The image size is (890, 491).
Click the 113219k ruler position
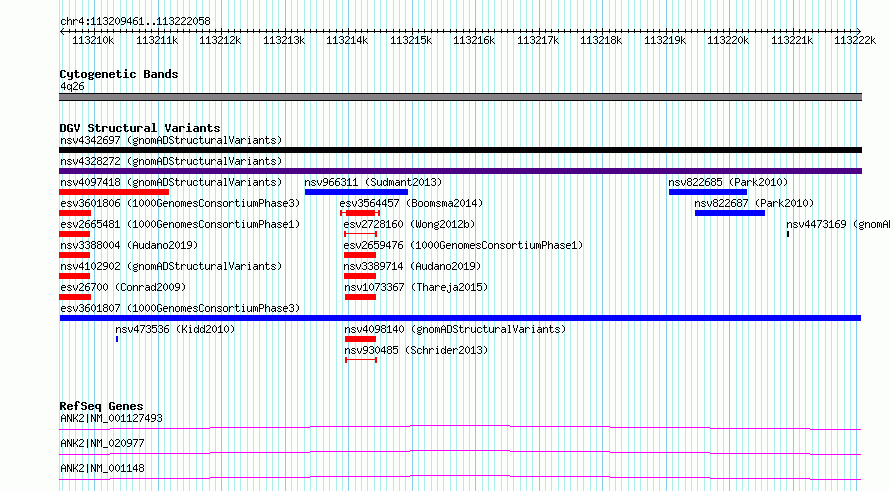(665, 40)
